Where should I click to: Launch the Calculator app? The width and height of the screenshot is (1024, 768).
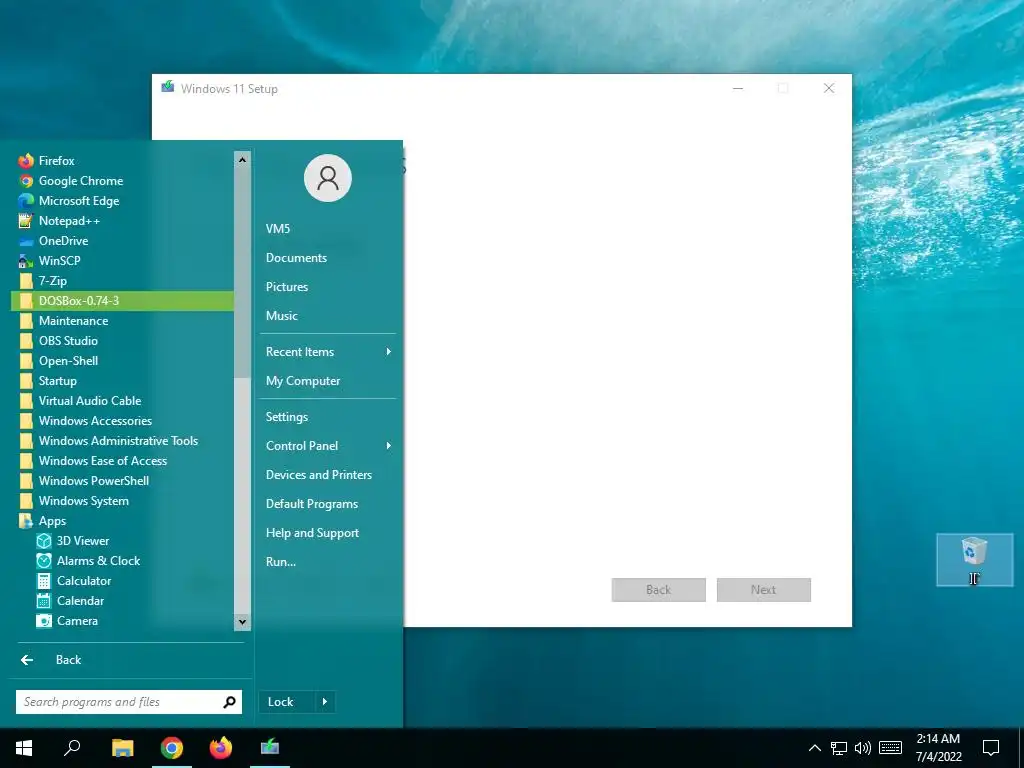(122, 581)
